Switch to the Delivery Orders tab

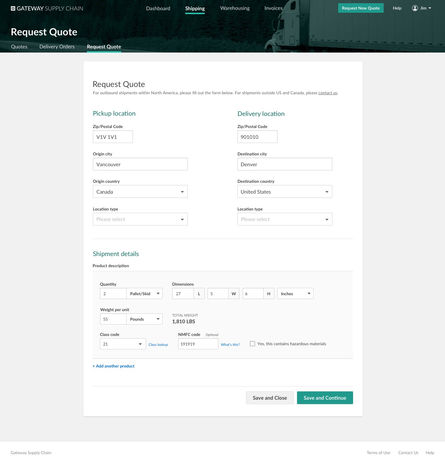[x=57, y=47]
